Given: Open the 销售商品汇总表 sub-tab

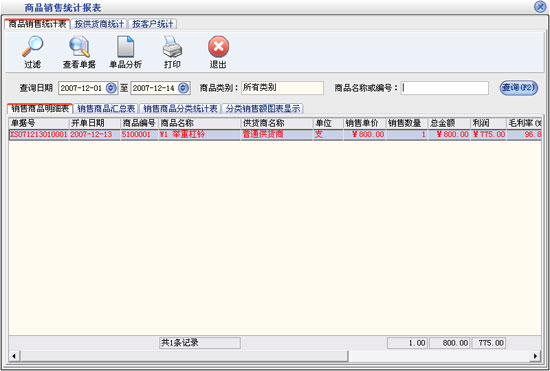Looking at the screenshot, I should tap(106, 108).
